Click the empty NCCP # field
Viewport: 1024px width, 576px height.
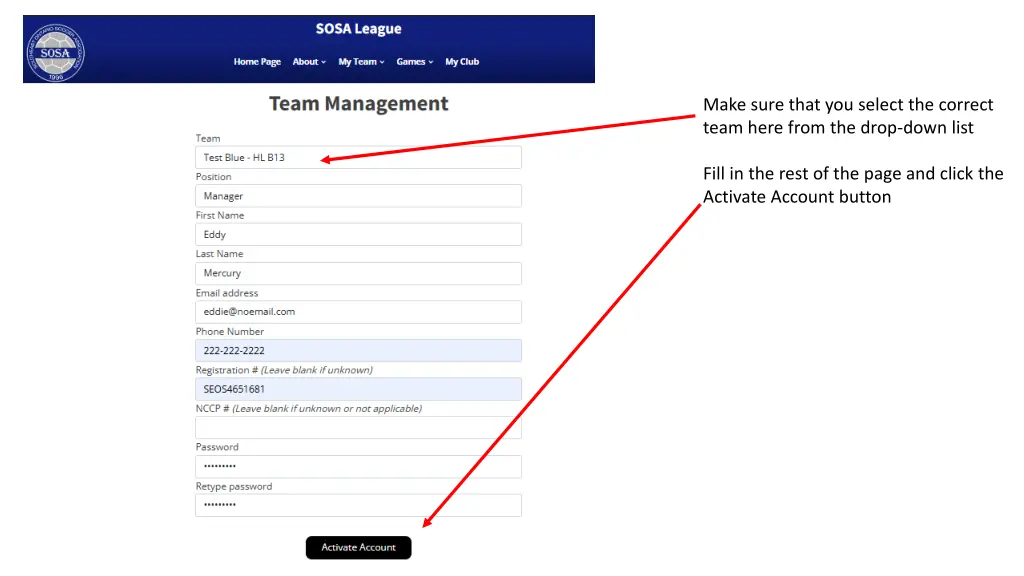tap(358, 428)
